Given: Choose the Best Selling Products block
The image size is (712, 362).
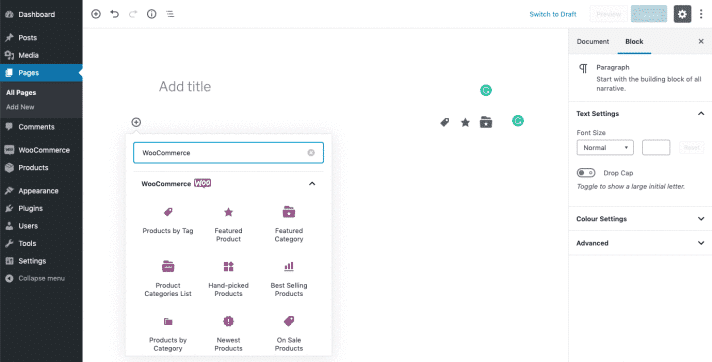Looking at the screenshot, I should coord(289,278).
